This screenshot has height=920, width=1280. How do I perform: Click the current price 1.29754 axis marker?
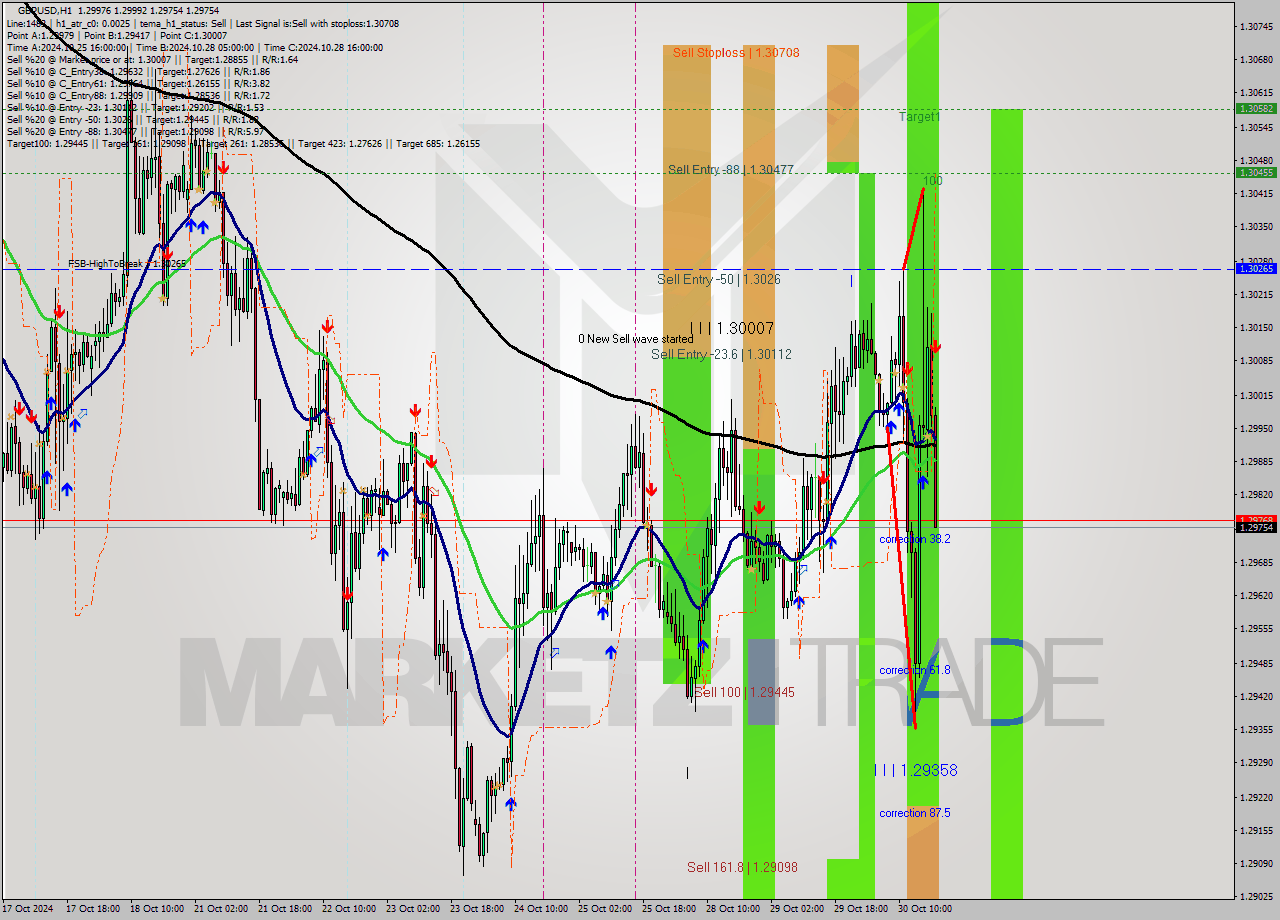tap(1256, 527)
